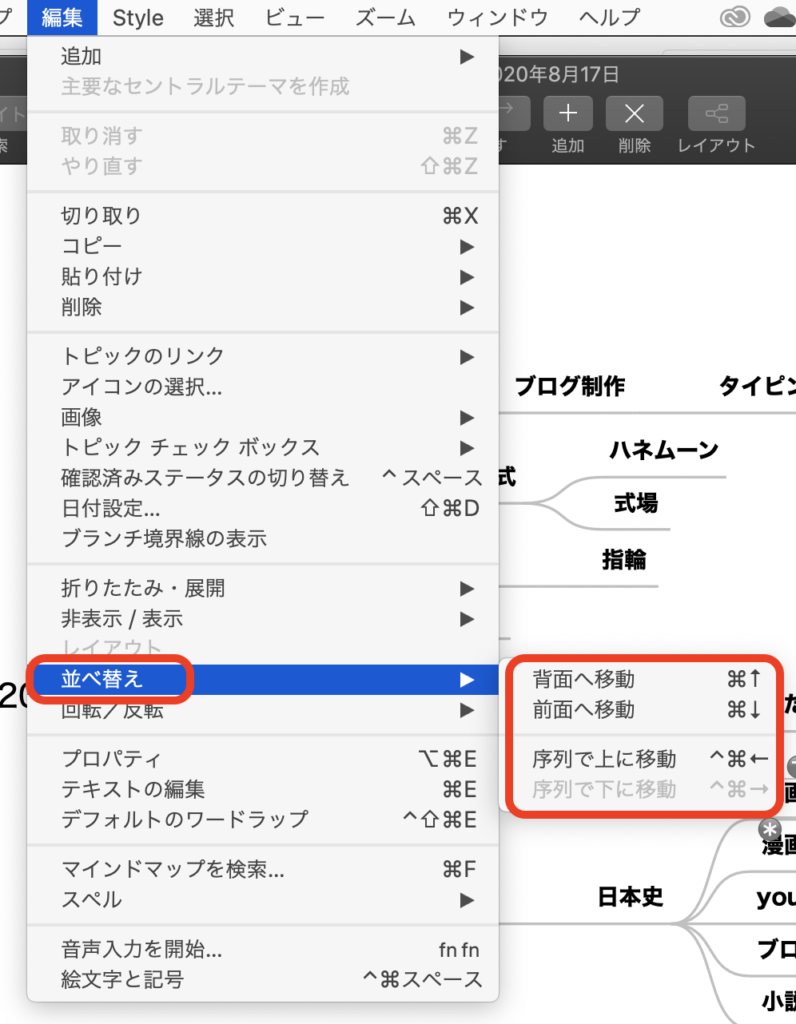Click the 削除 X toolbar icon

[x=634, y=113]
